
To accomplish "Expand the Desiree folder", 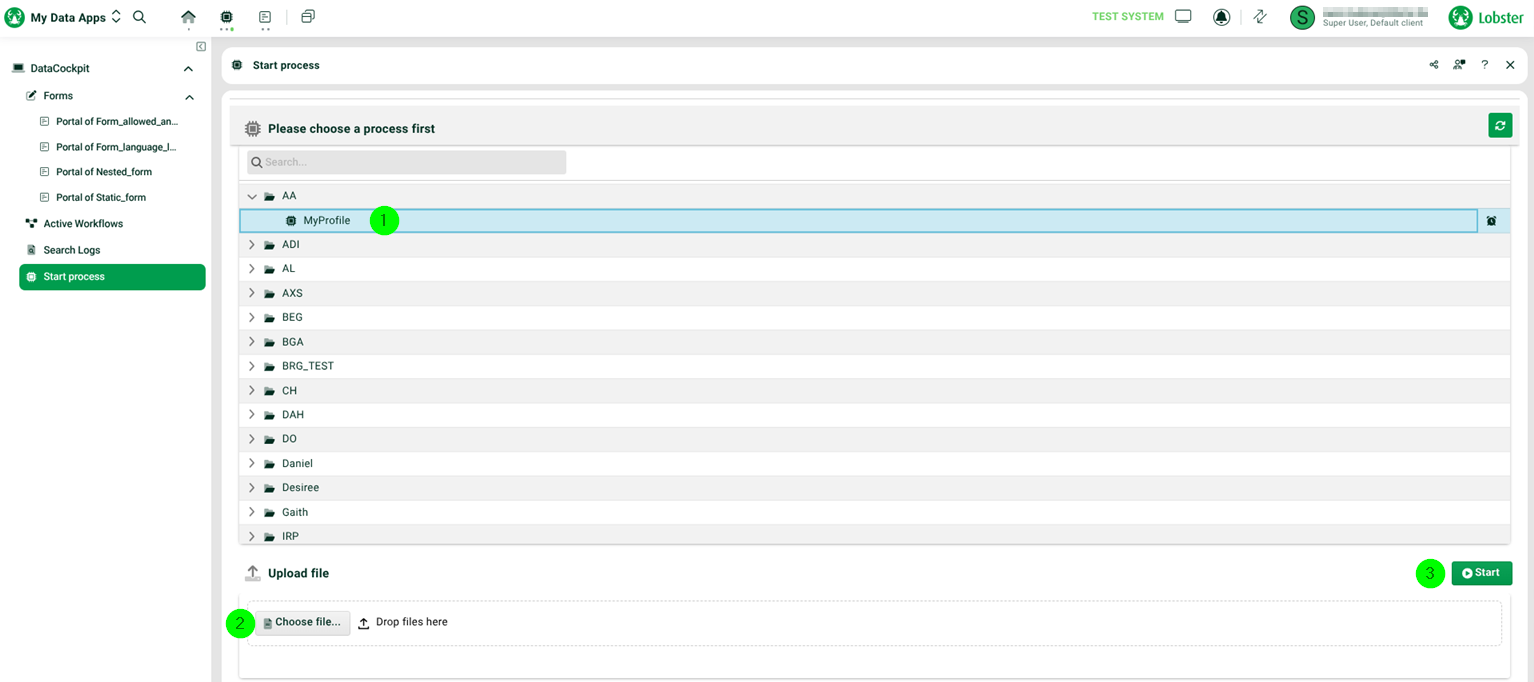I will (x=252, y=488).
